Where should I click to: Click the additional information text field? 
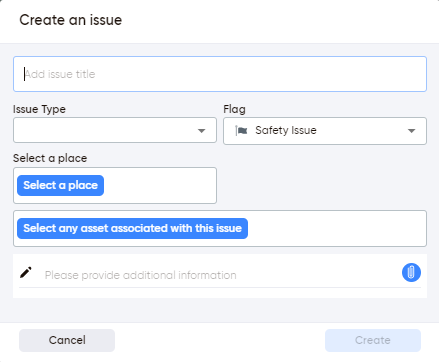[x=220, y=275]
